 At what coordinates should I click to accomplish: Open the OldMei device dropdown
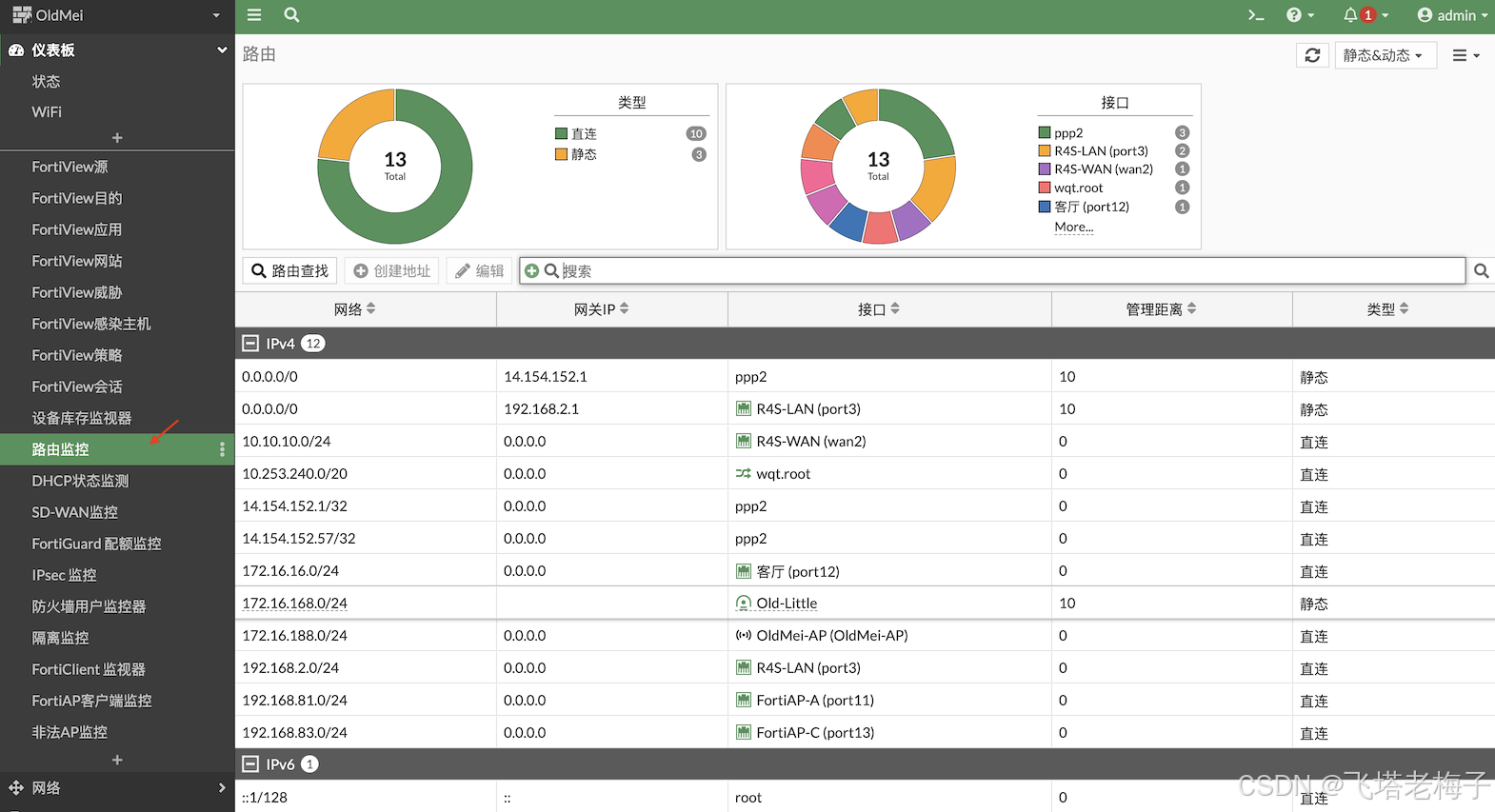tap(117, 15)
